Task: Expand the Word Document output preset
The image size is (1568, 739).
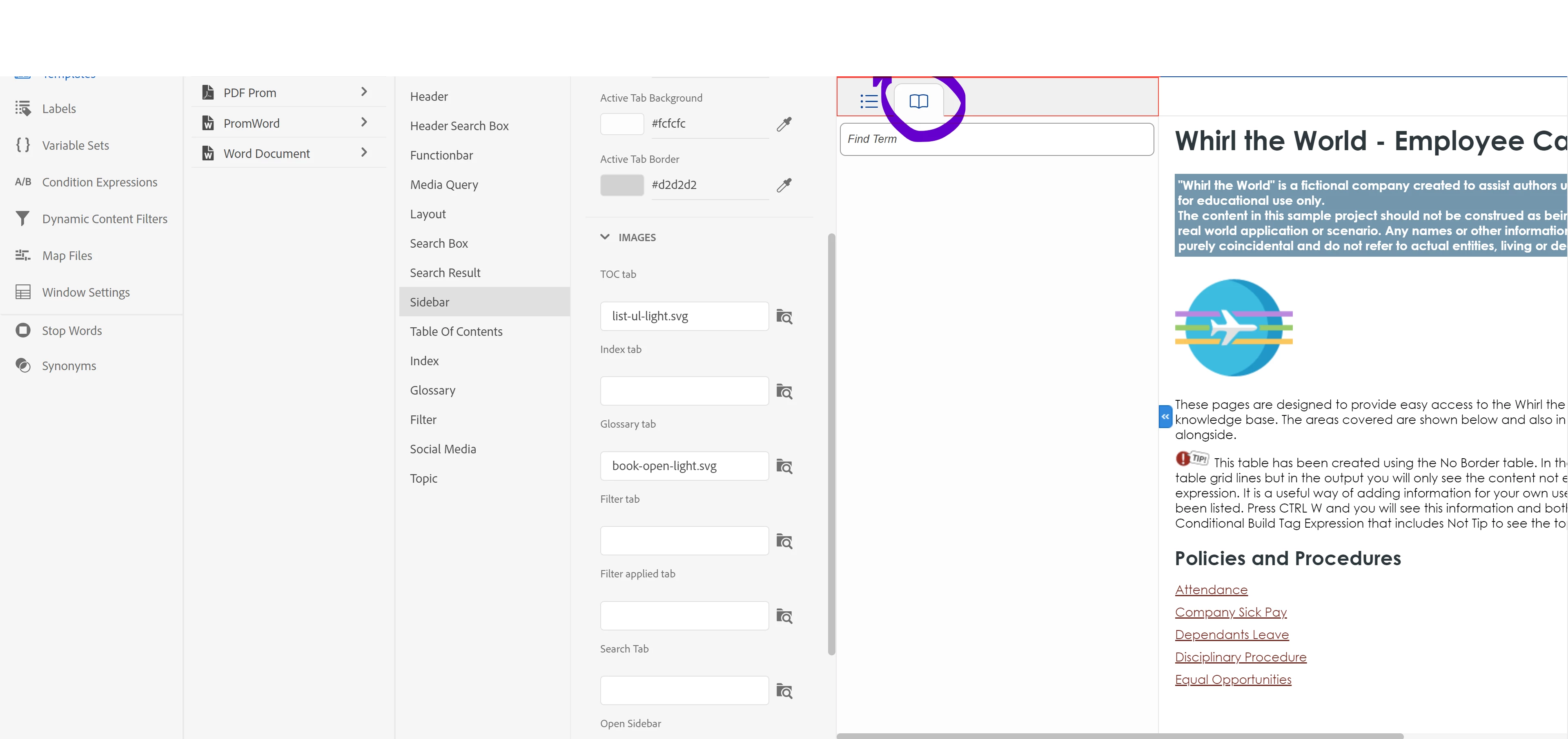Action: tap(364, 153)
